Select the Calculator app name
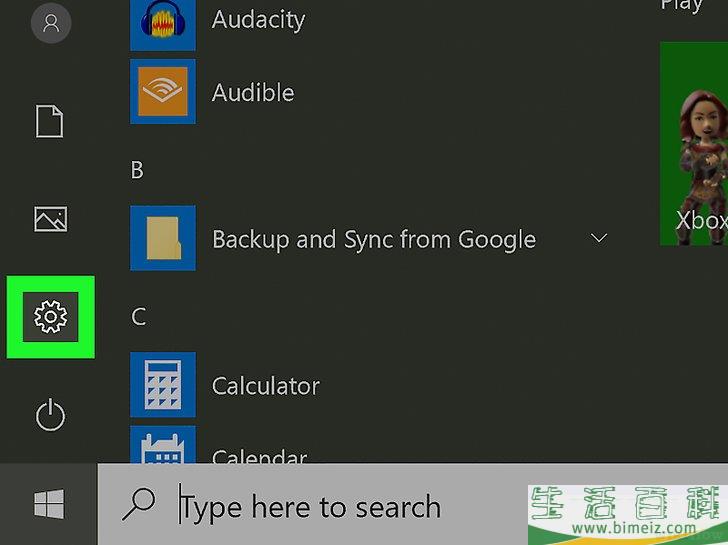The height and width of the screenshot is (545, 728). pyautogui.click(x=266, y=386)
